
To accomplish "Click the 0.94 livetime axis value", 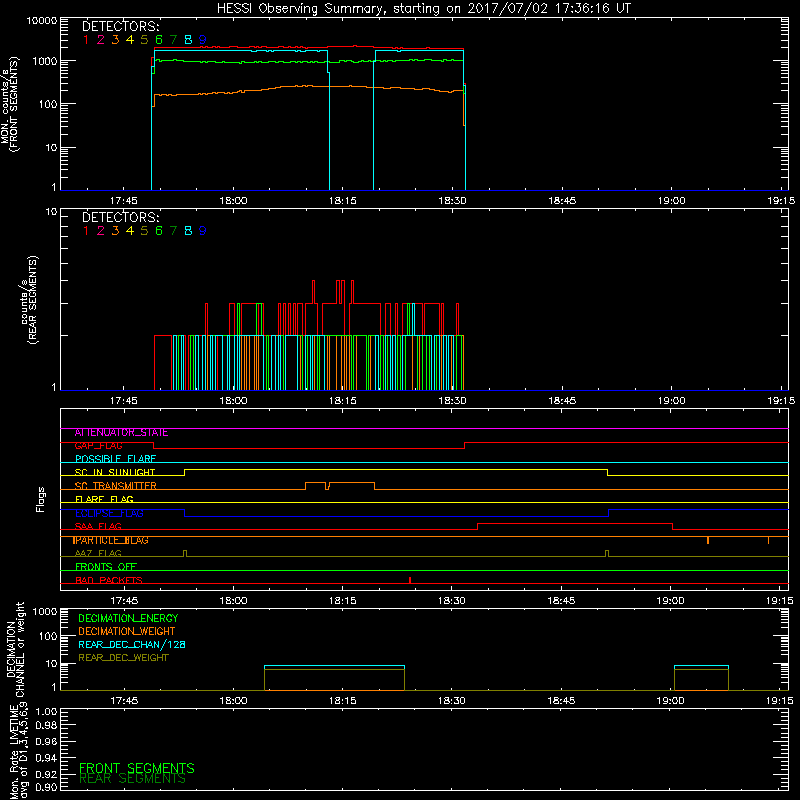I will pos(46,758).
